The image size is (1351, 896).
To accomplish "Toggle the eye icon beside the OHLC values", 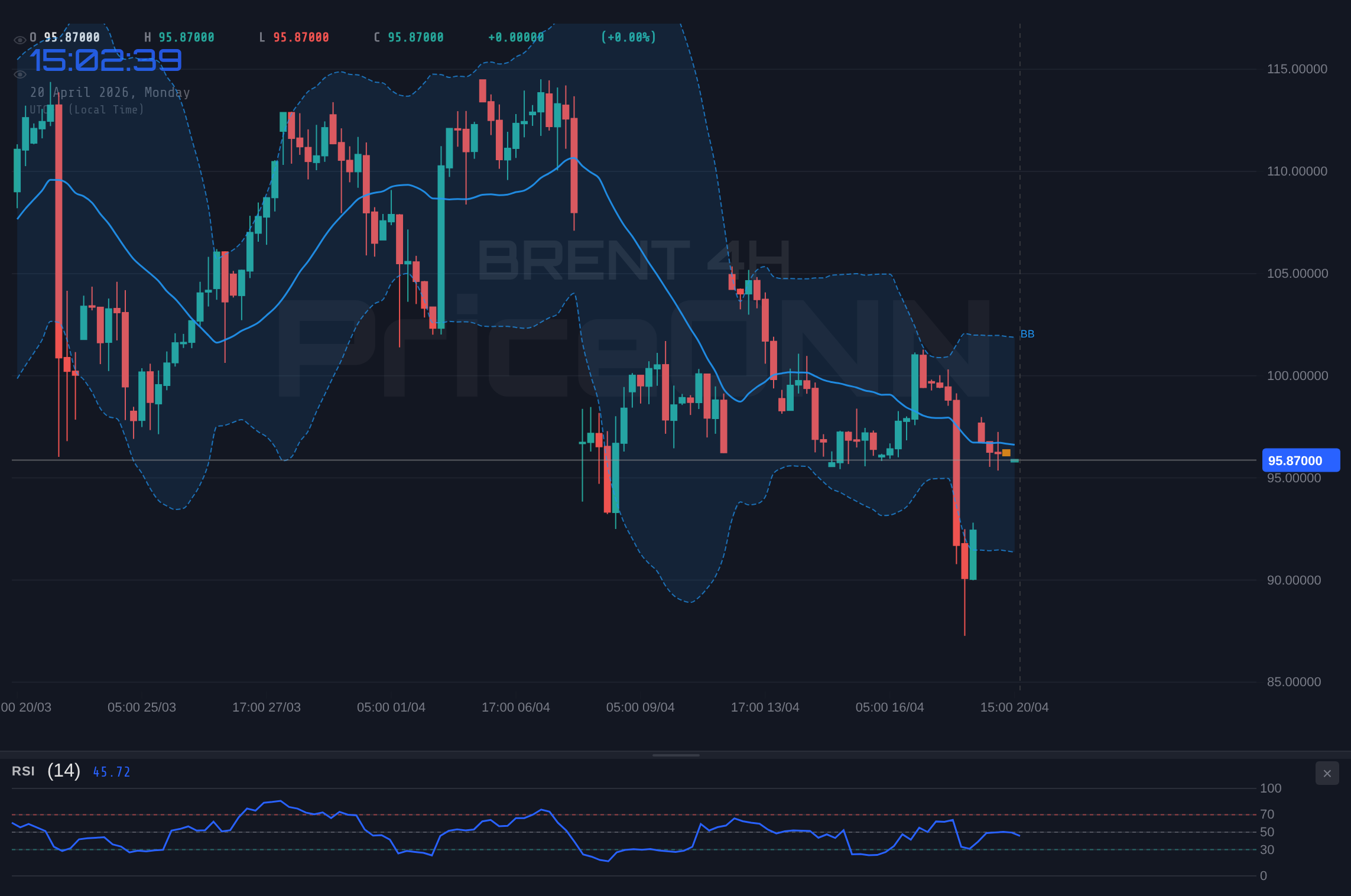I will click(20, 40).
